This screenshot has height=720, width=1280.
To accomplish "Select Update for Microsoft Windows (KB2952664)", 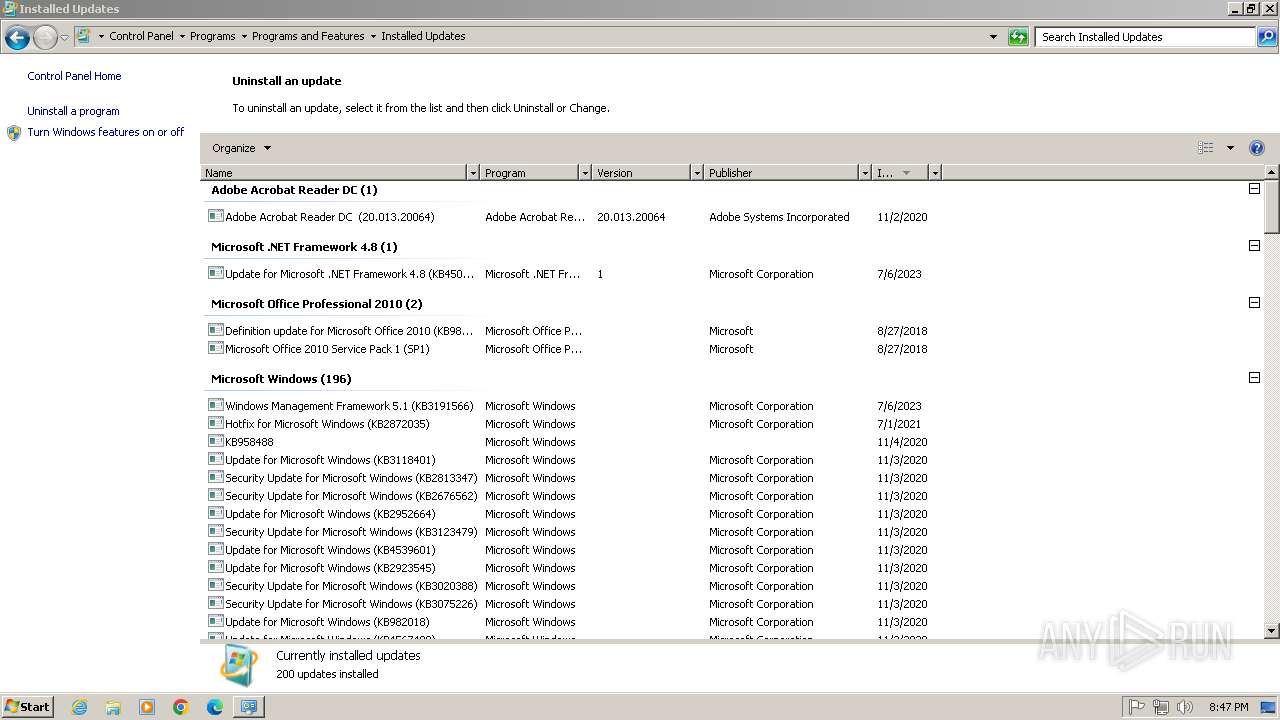I will 570,514.
